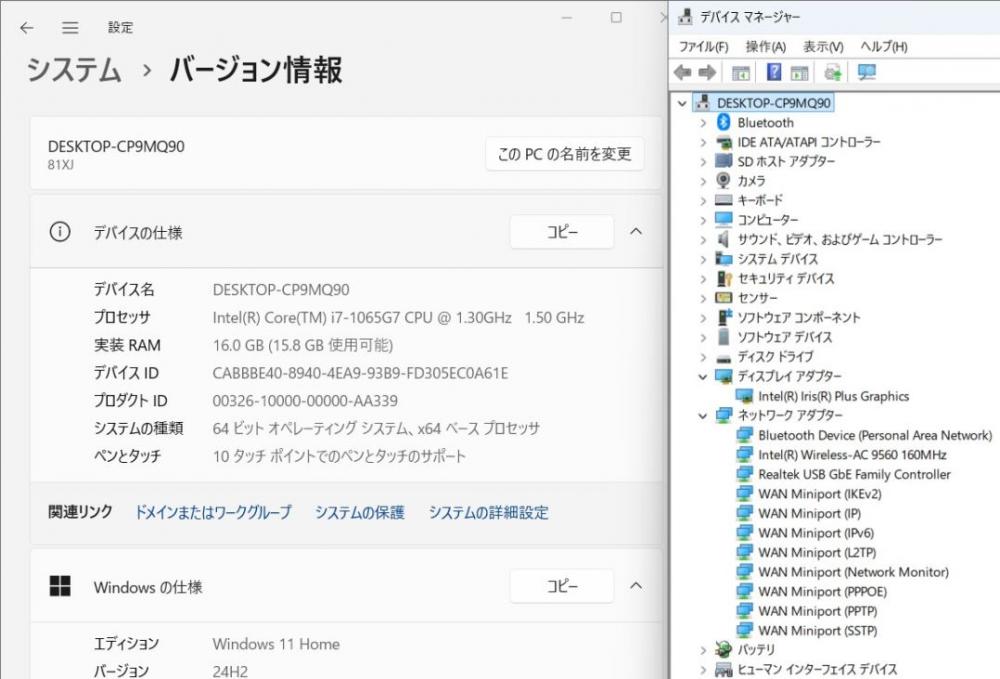This screenshot has height=679, width=1000.
Task: Click the info icon beside デバイスの仕様
Action: click(60, 231)
